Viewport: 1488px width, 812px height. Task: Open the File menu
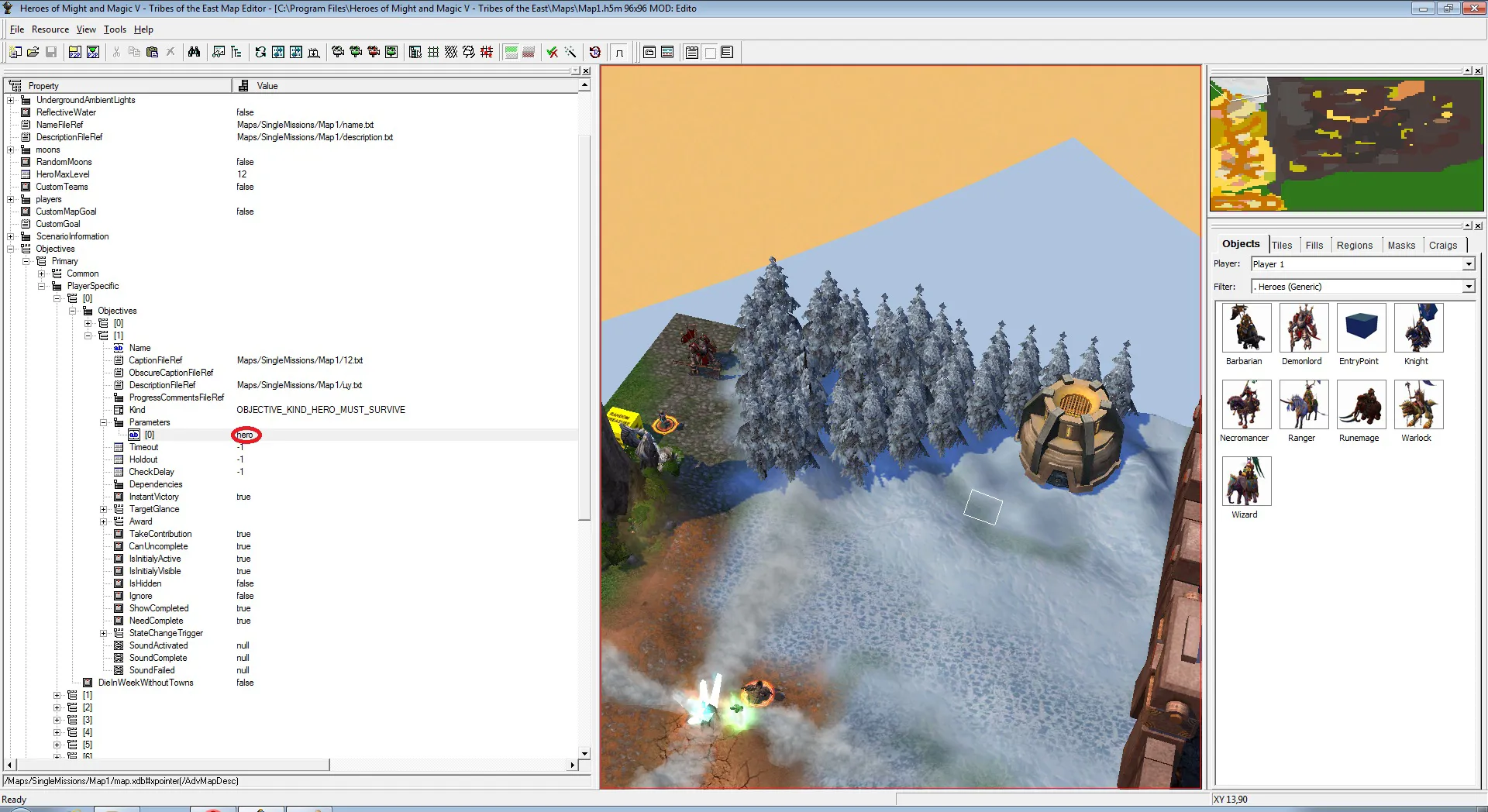click(17, 29)
